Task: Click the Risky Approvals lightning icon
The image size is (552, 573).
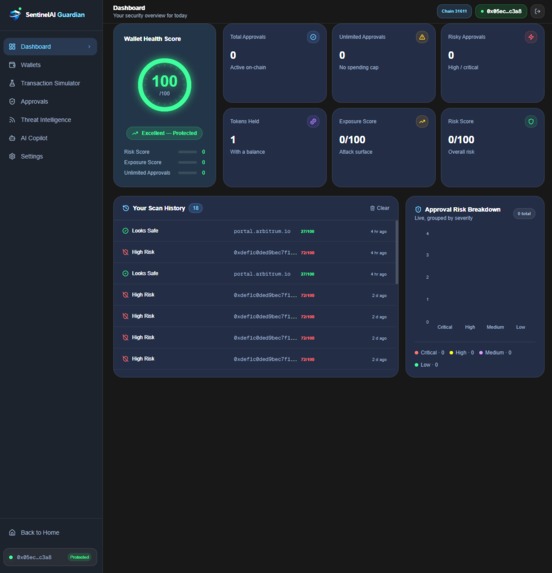Action: pos(531,37)
